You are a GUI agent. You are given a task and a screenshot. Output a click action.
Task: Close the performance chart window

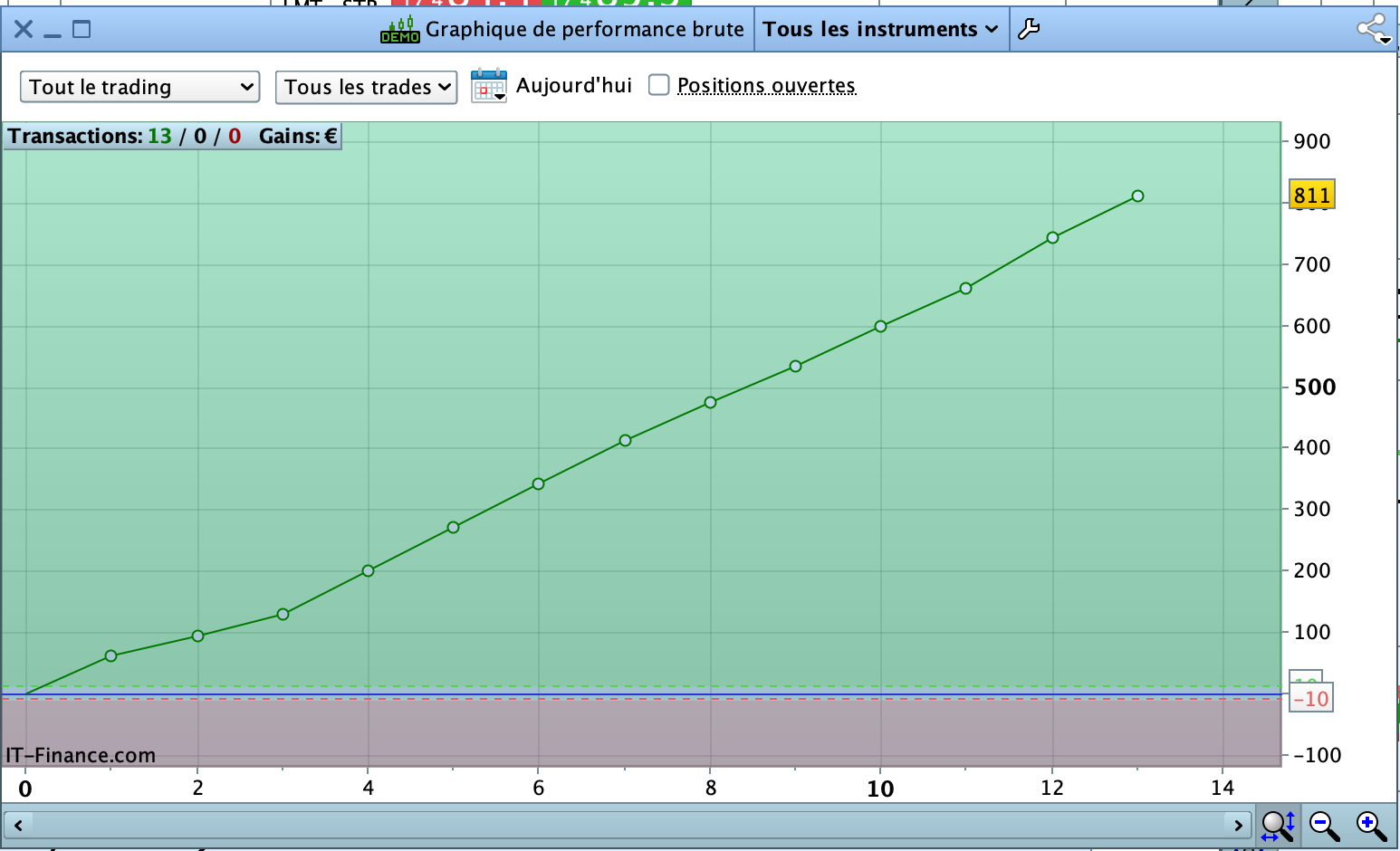click(x=24, y=29)
